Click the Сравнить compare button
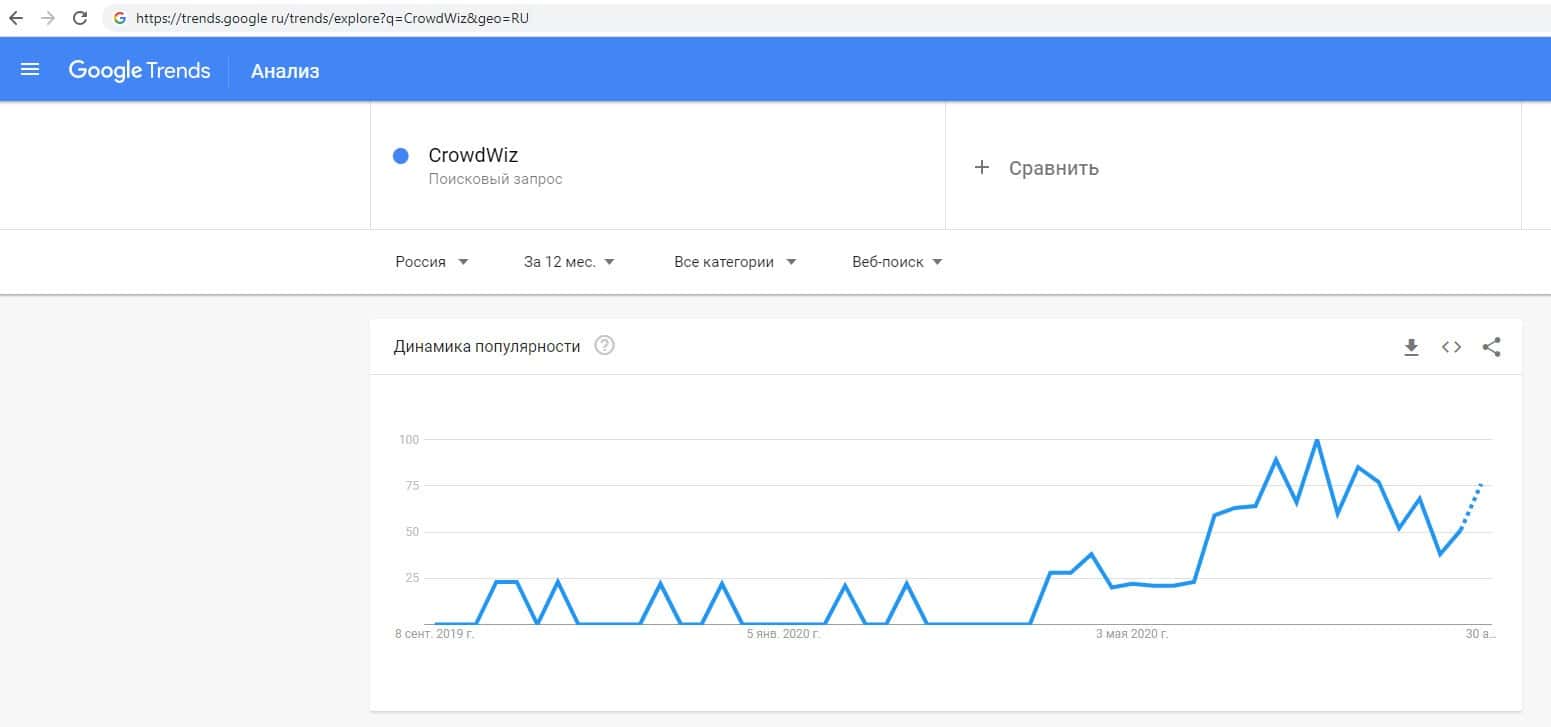Image resolution: width=1551 pixels, height=727 pixels. [x=1053, y=168]
